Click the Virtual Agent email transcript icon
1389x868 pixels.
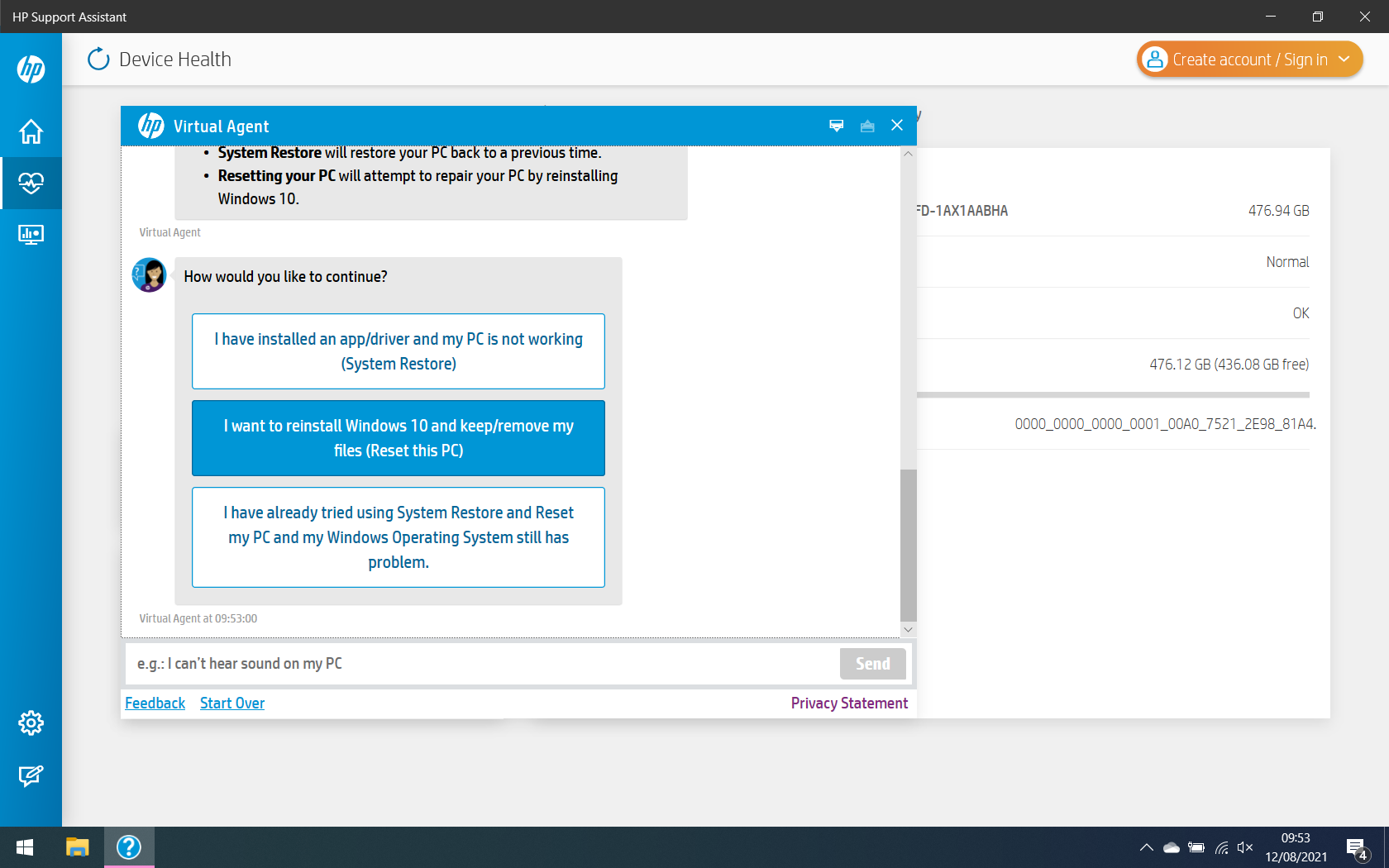pyautogui.click(x=867, y=126)
